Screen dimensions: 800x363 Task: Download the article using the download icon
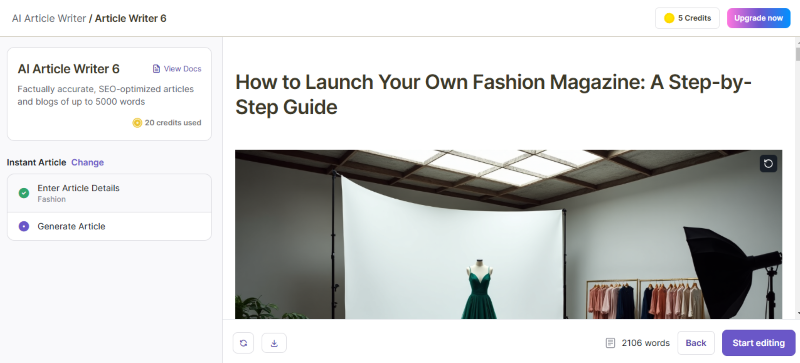pos(274,343)
